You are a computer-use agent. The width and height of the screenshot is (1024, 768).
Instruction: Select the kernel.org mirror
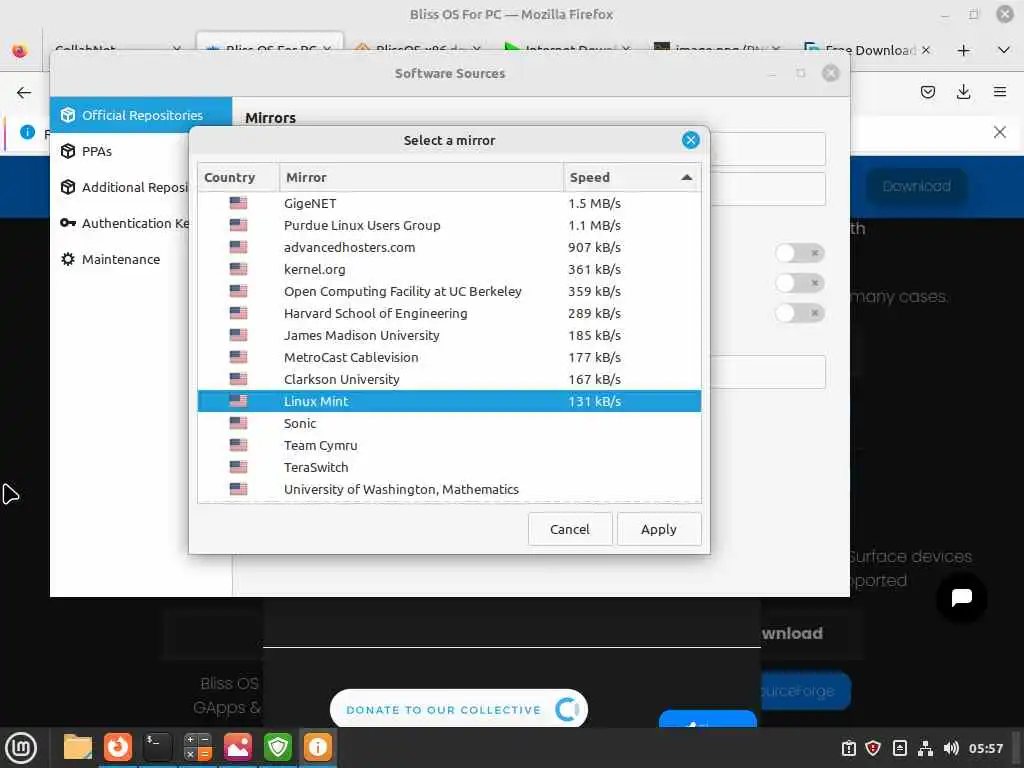click(449, 269)
